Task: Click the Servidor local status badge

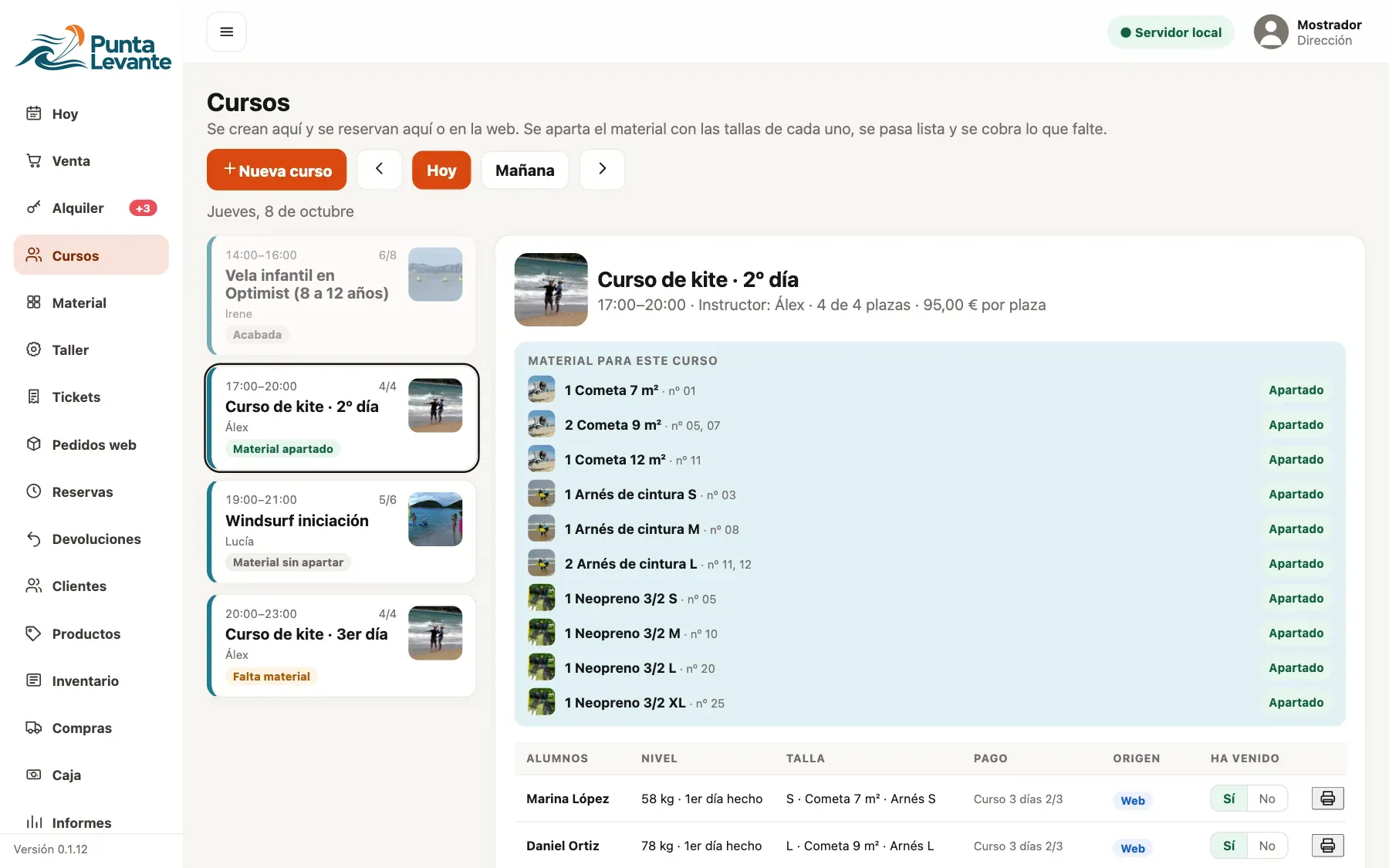Action: coord(1171,32)
